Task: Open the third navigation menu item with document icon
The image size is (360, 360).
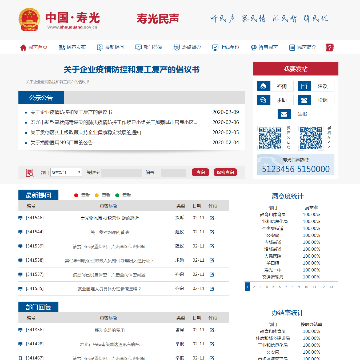Action: [110, 47]
